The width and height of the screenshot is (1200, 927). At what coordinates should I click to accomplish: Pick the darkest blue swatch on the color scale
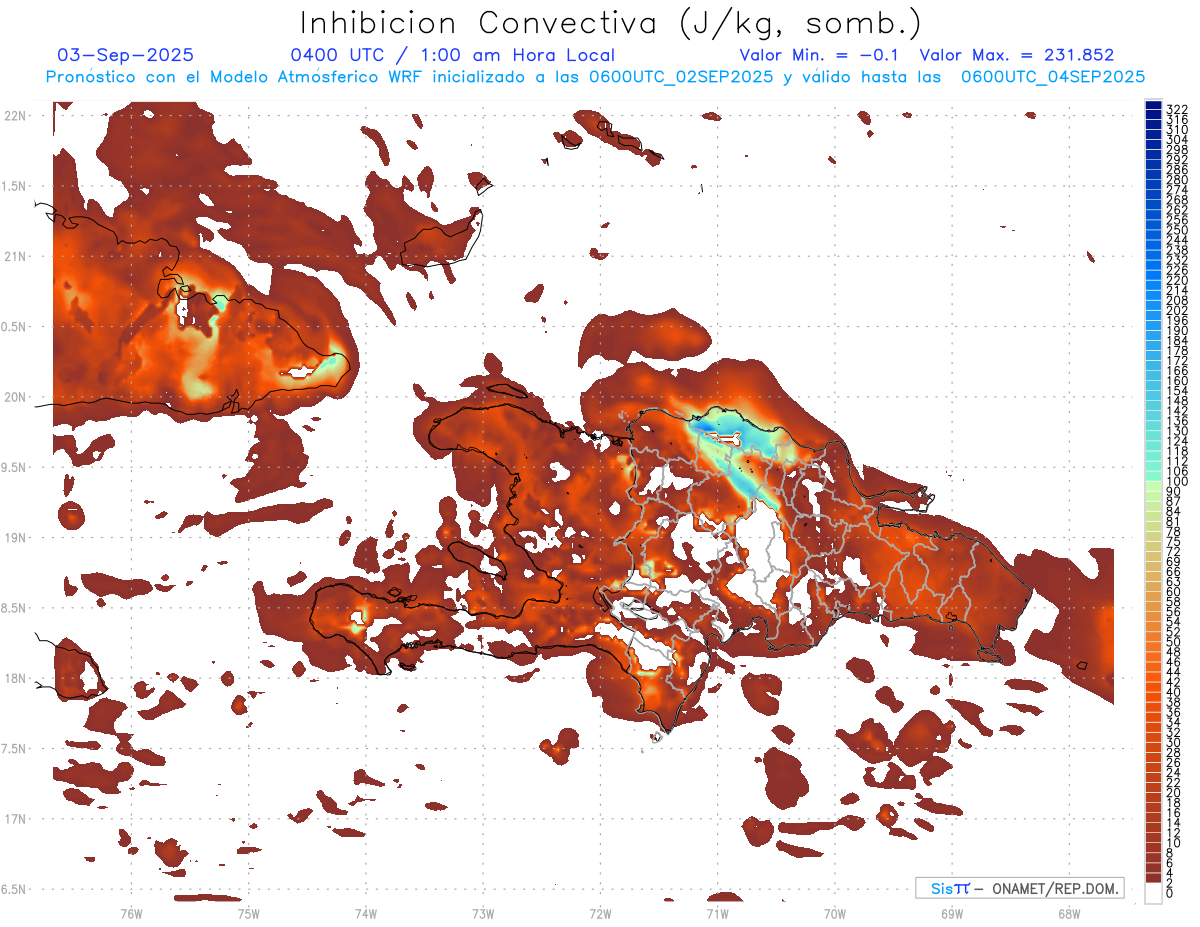1153,105
